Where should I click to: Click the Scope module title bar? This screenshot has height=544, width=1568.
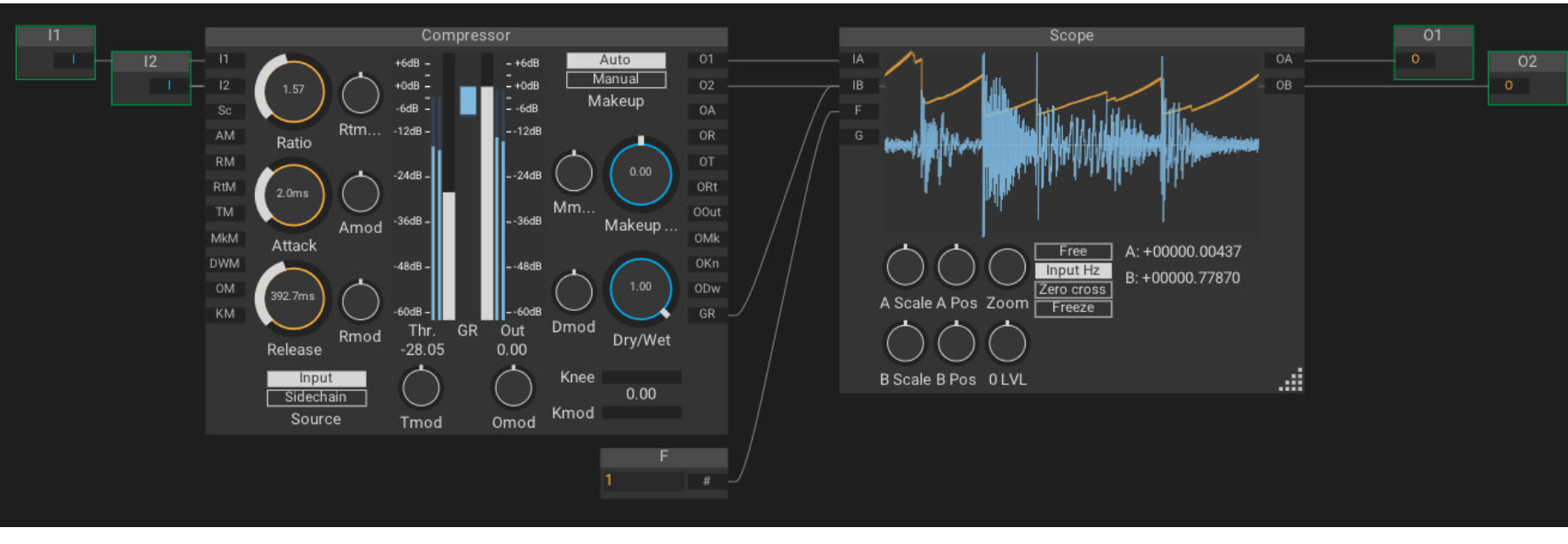pos(1072,36)
